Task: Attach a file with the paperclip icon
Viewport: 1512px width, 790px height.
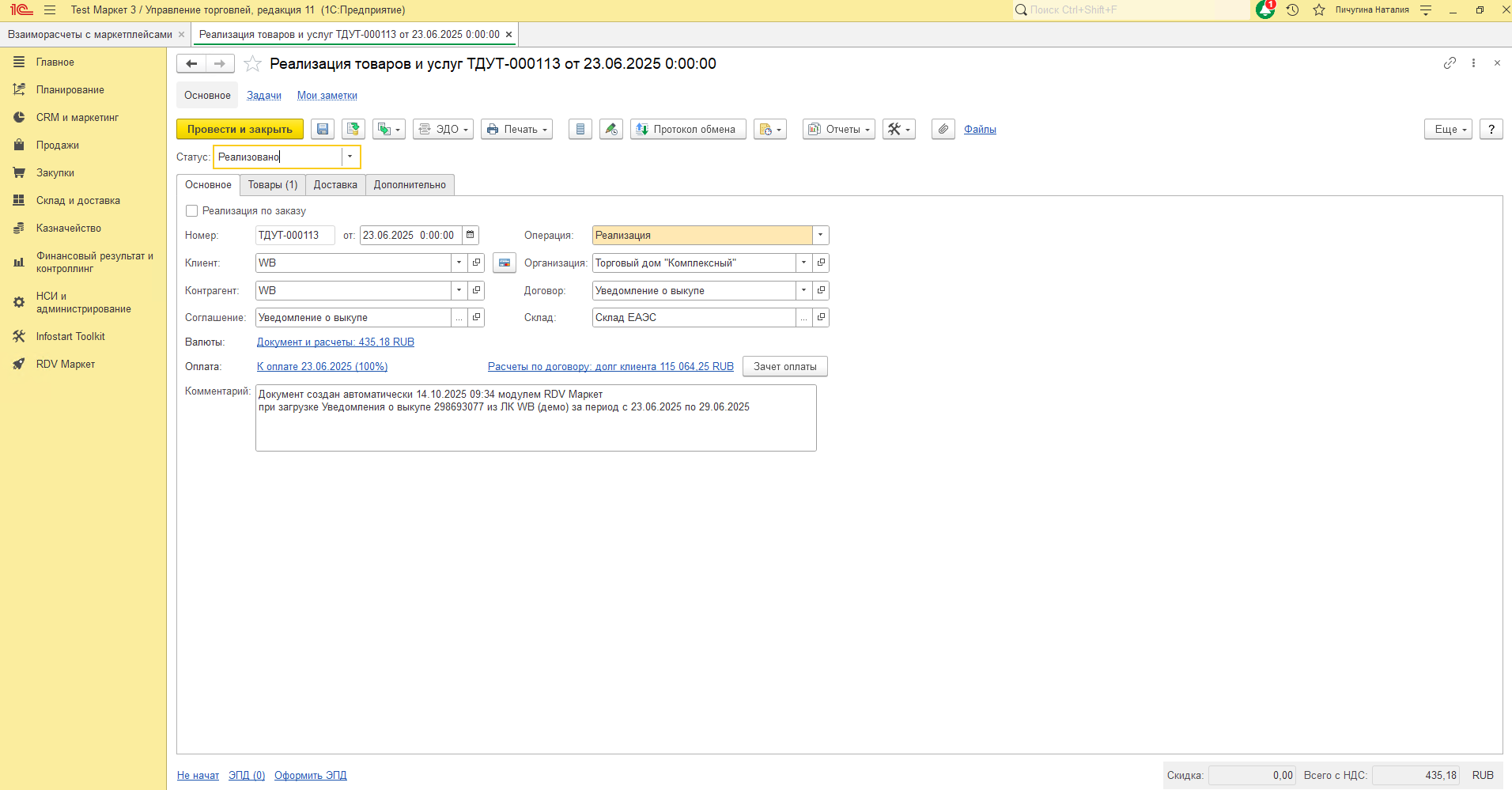Action: click(x=943, y=129)
